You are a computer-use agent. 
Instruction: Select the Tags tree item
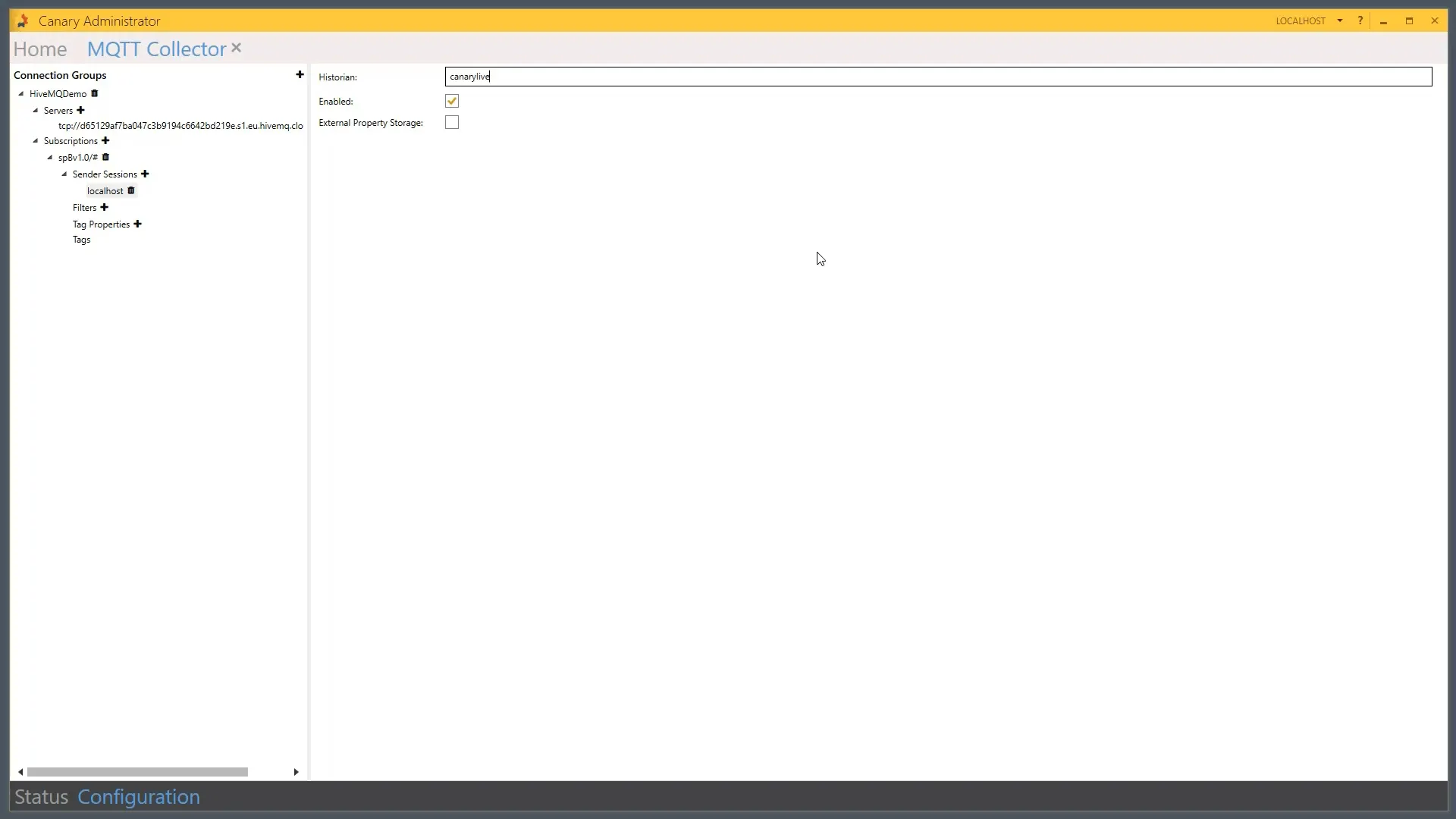pos(81,240)
